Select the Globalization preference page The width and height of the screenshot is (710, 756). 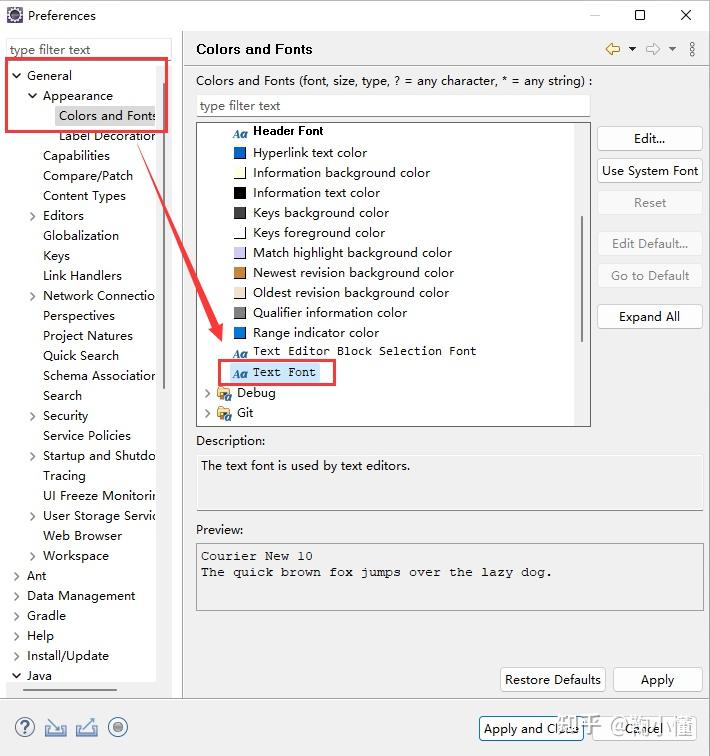pyautogui.click(x=81, y=236)
